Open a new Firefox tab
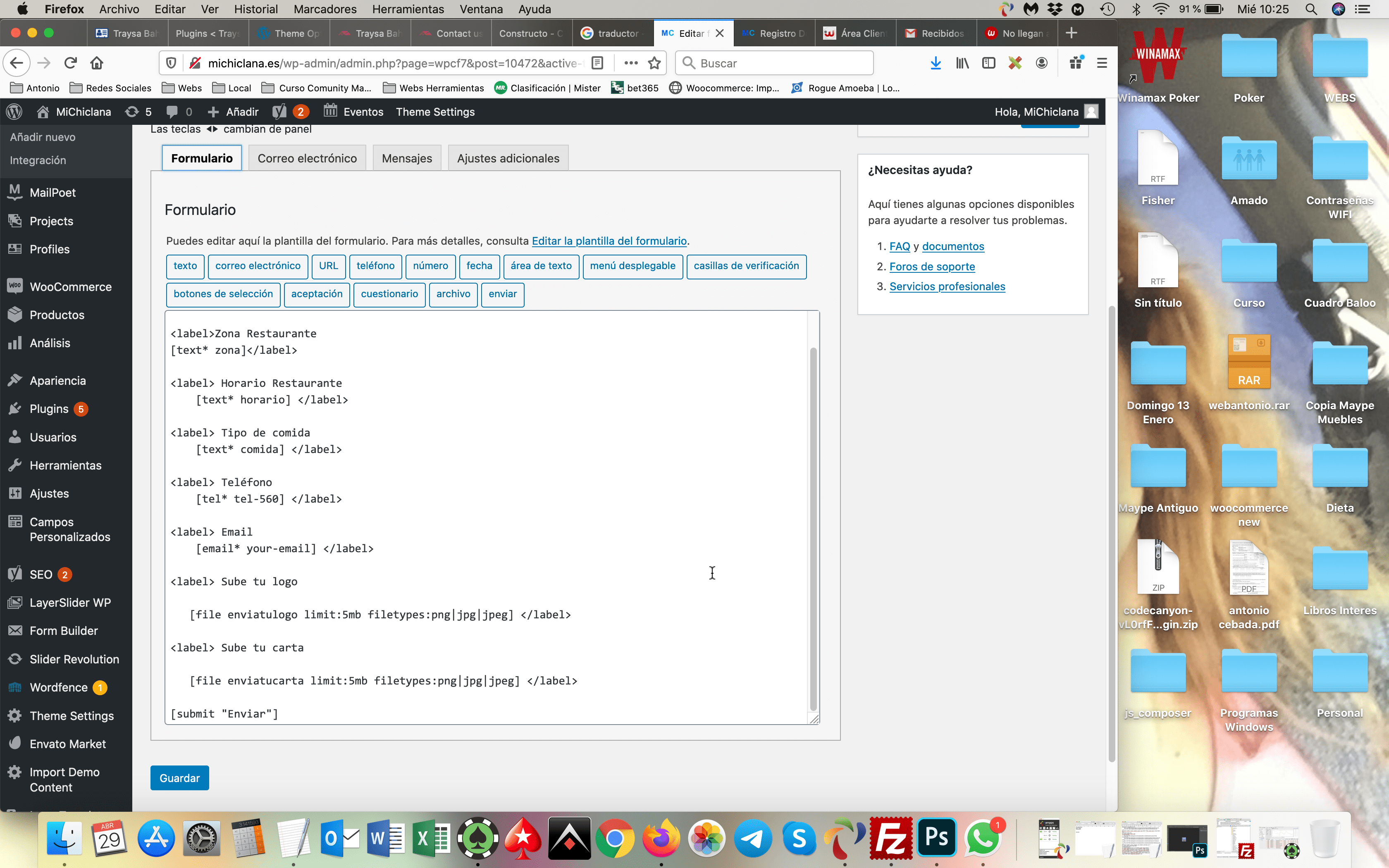The height and width of the screenshot is (868, 1389). (x=1071, y=33)
